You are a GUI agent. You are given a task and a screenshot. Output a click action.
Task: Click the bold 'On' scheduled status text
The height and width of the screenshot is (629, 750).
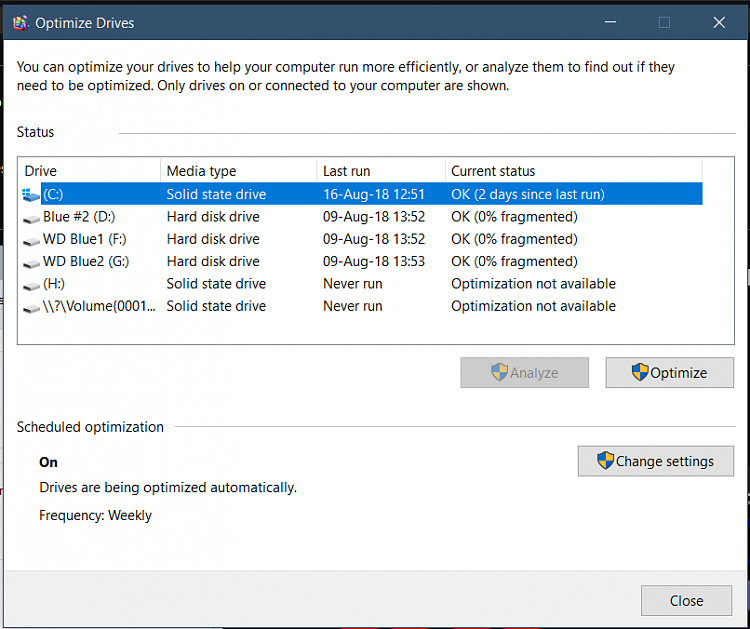click(48, 462)
